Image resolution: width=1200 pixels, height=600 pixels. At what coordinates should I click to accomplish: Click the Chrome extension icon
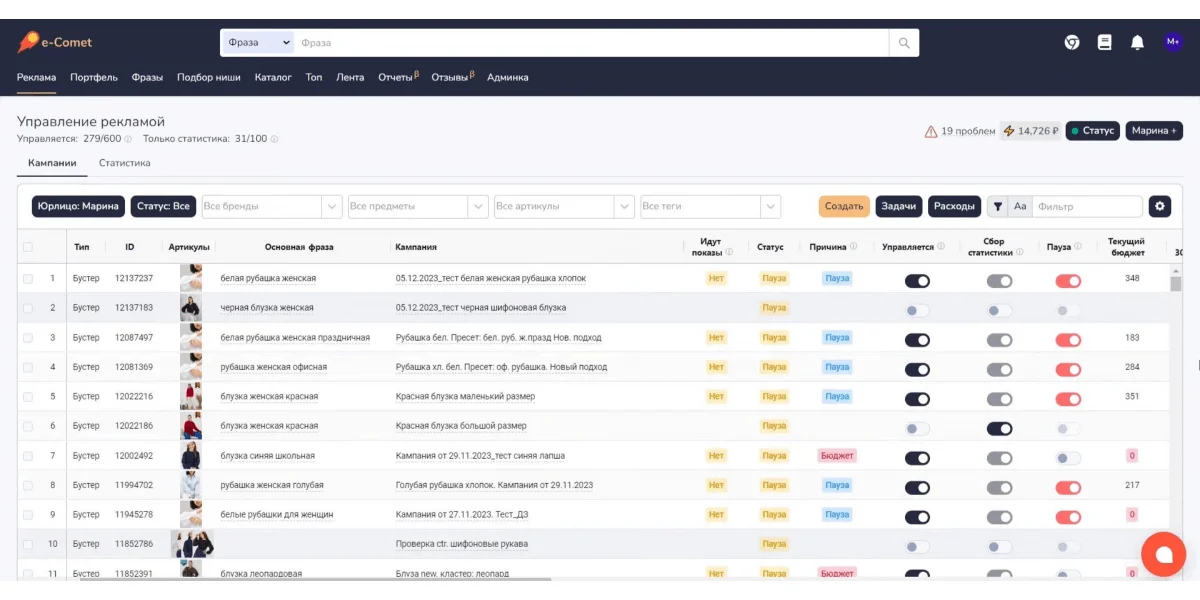[1071, 43]
